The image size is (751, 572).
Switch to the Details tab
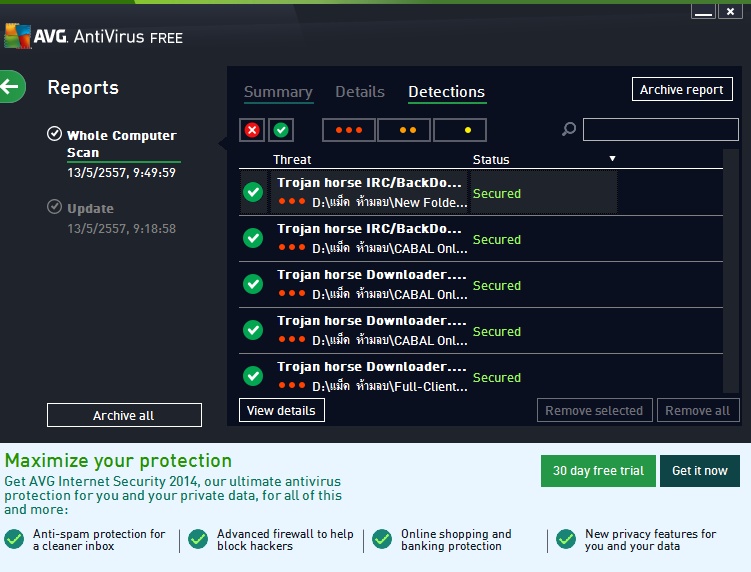360,92
